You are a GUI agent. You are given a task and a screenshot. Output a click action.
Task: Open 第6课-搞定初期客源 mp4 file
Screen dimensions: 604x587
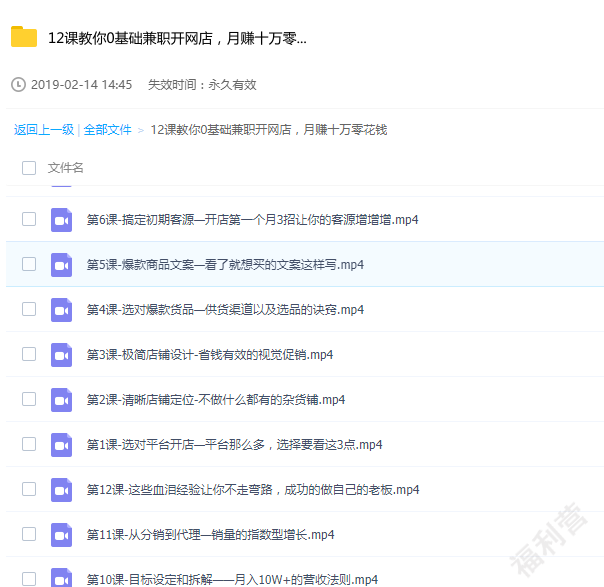coord(252,220)
